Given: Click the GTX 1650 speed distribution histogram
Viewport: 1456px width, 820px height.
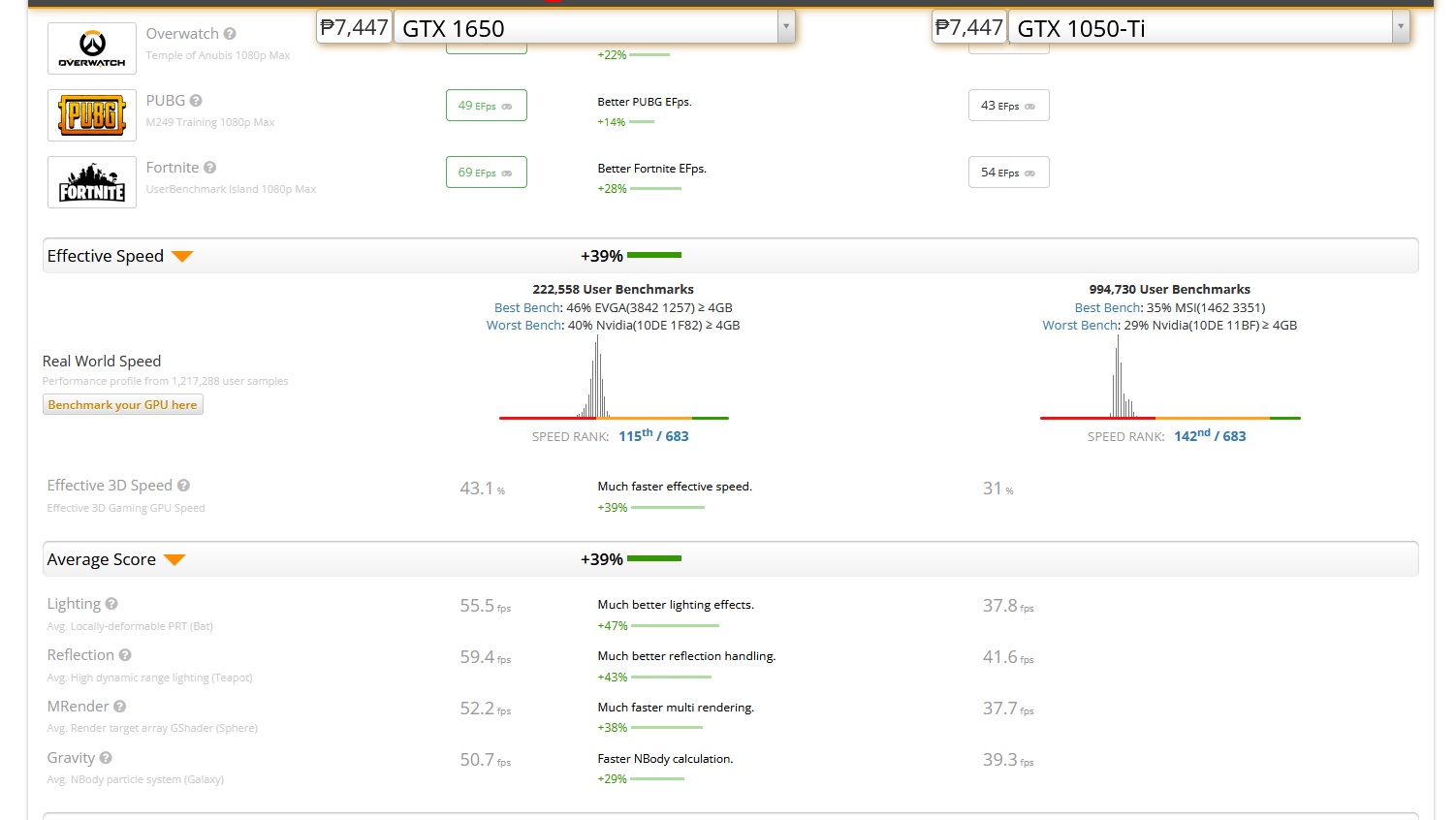Looking at the screenshot, I should [x=614, y=377].
